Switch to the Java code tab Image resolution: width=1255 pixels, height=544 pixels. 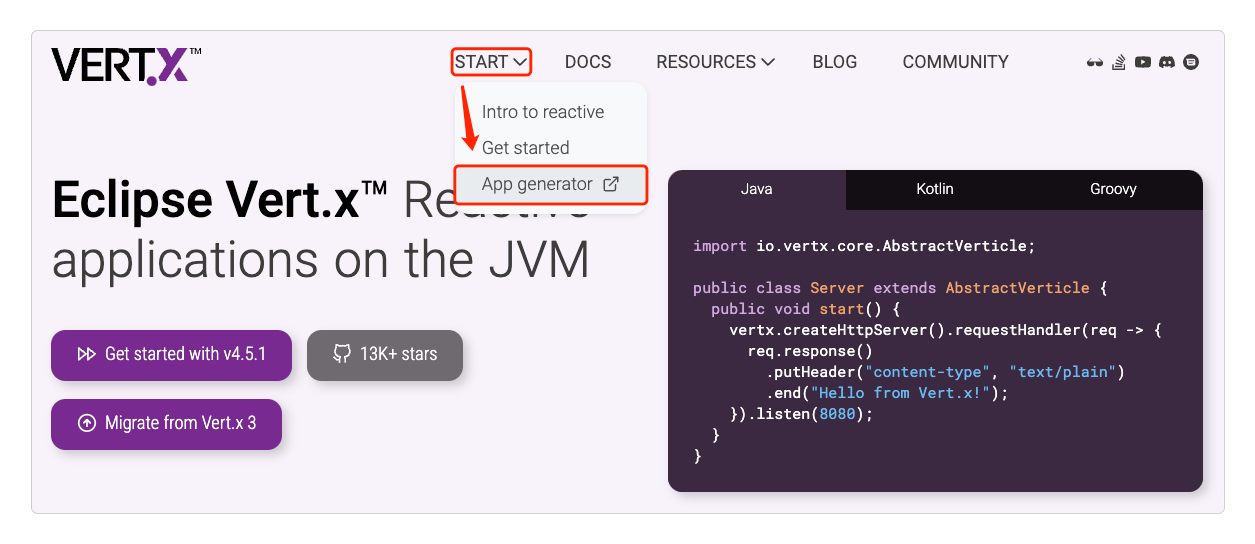757,189
